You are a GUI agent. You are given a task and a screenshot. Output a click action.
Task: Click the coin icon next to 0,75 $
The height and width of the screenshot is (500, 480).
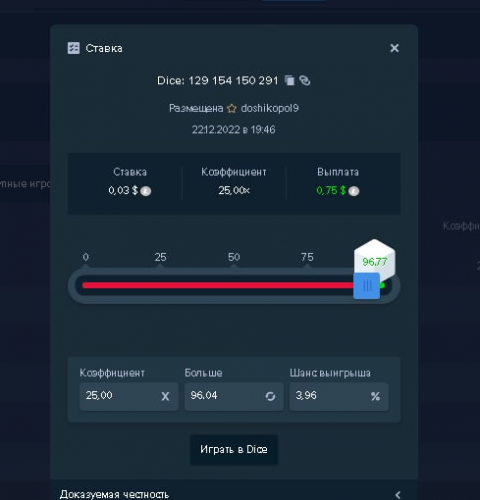pos(354,191)
